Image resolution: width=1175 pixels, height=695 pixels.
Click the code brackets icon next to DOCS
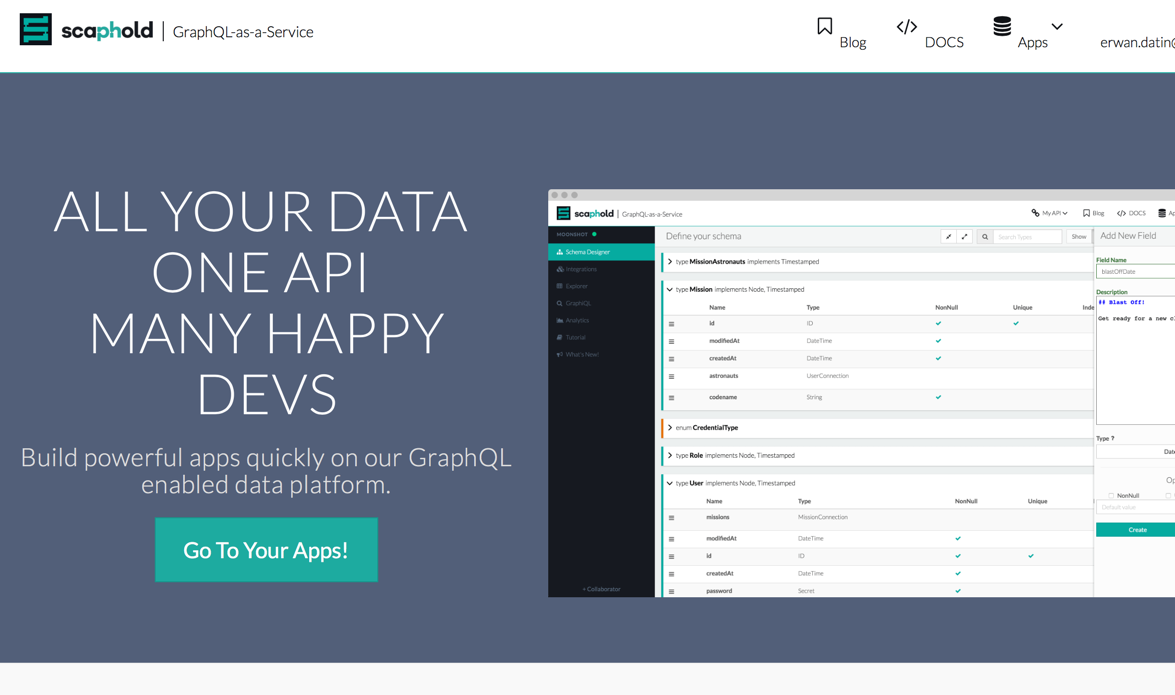pos(907,26)
